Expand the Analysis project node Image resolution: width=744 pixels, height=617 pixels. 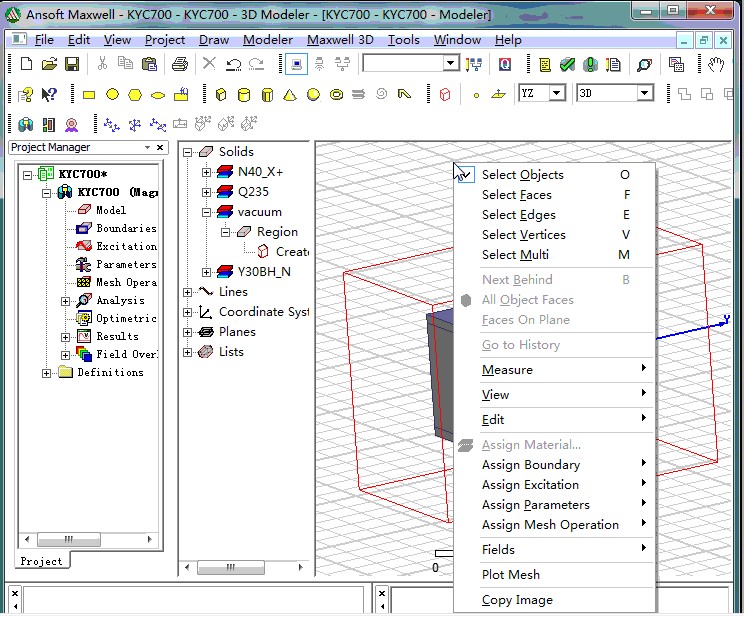[65, 301]
